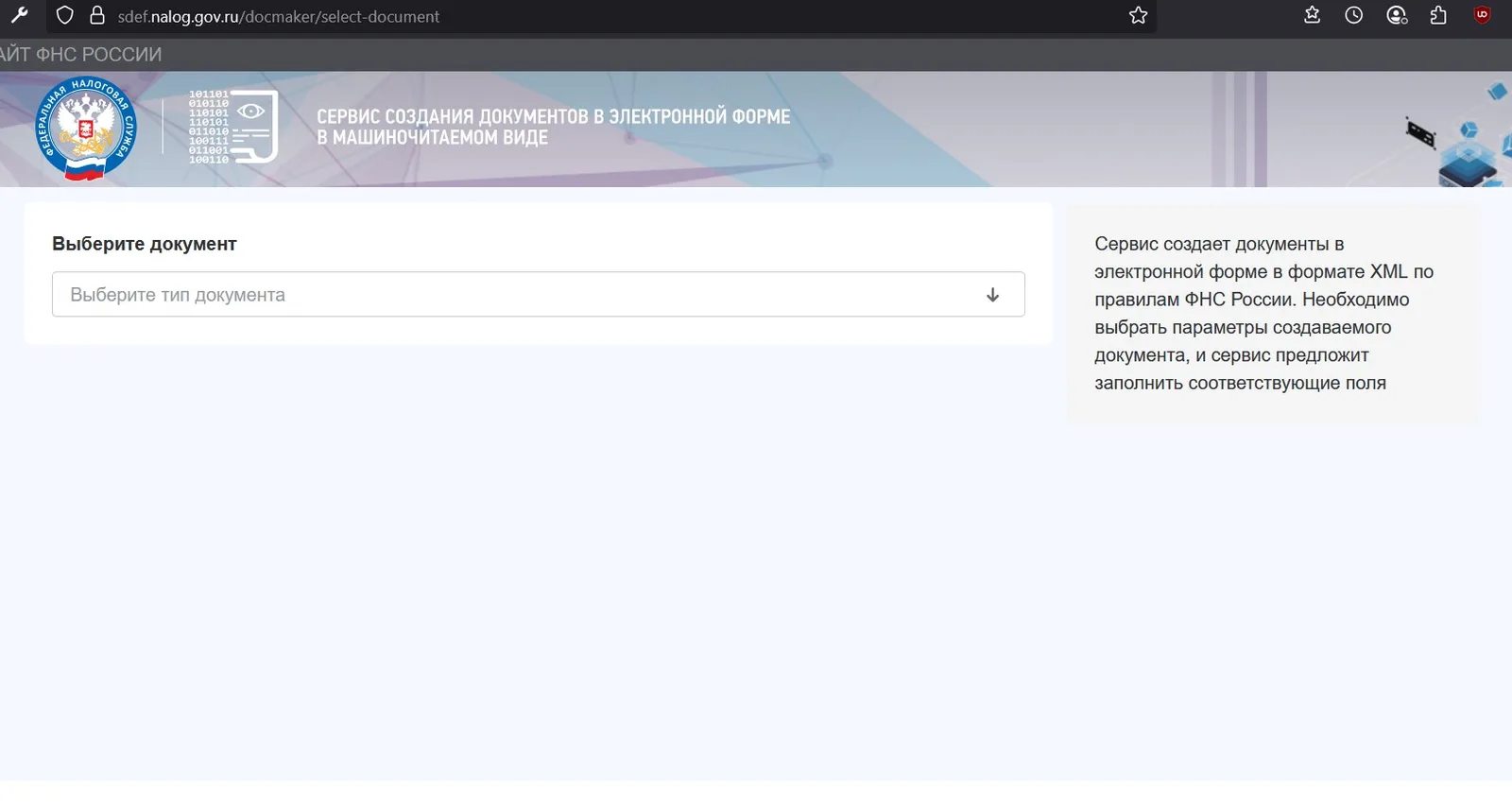
Task: Click the service title header text
Action: (553, 127)
